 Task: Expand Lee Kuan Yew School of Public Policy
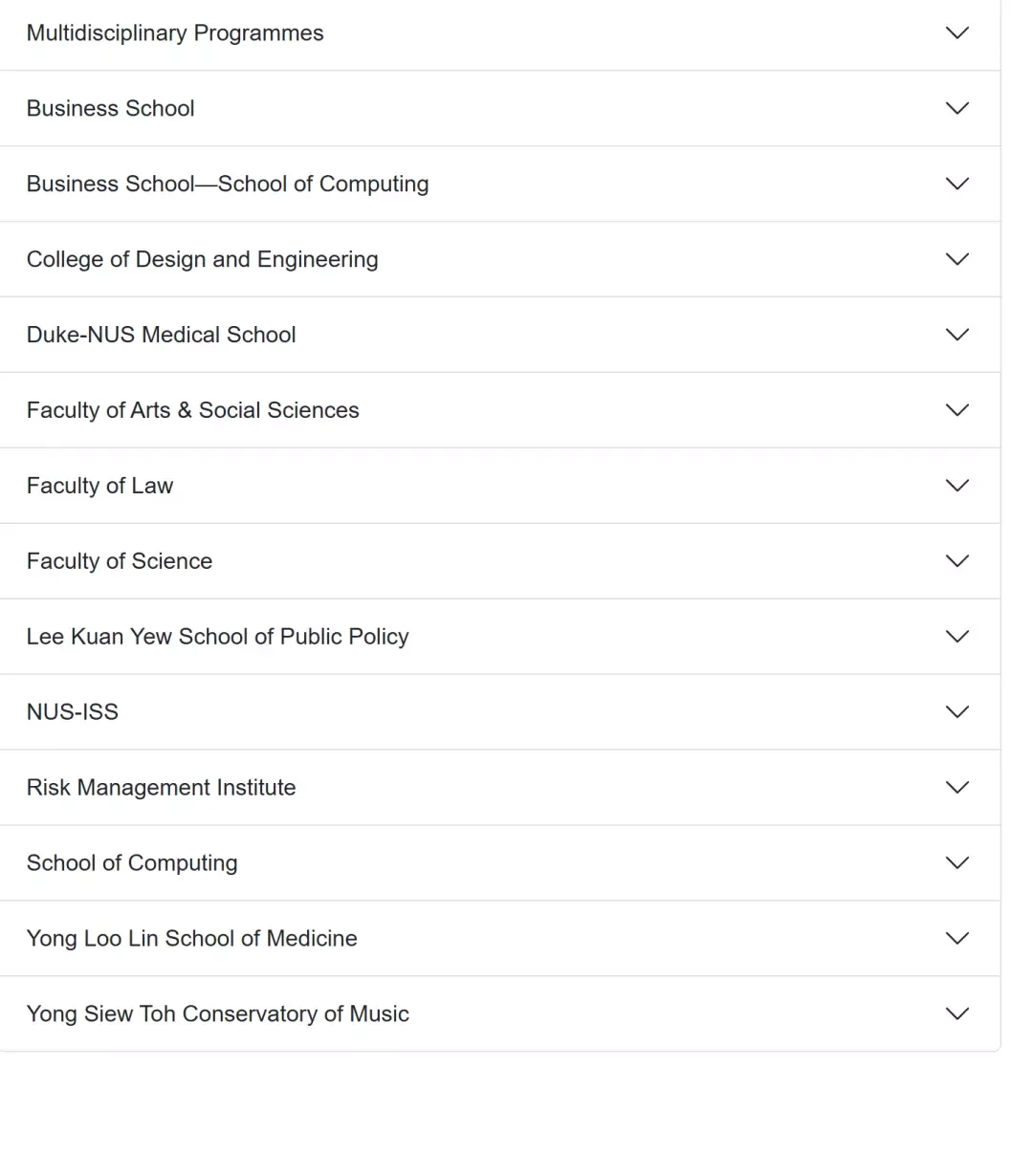click(499, 637)
